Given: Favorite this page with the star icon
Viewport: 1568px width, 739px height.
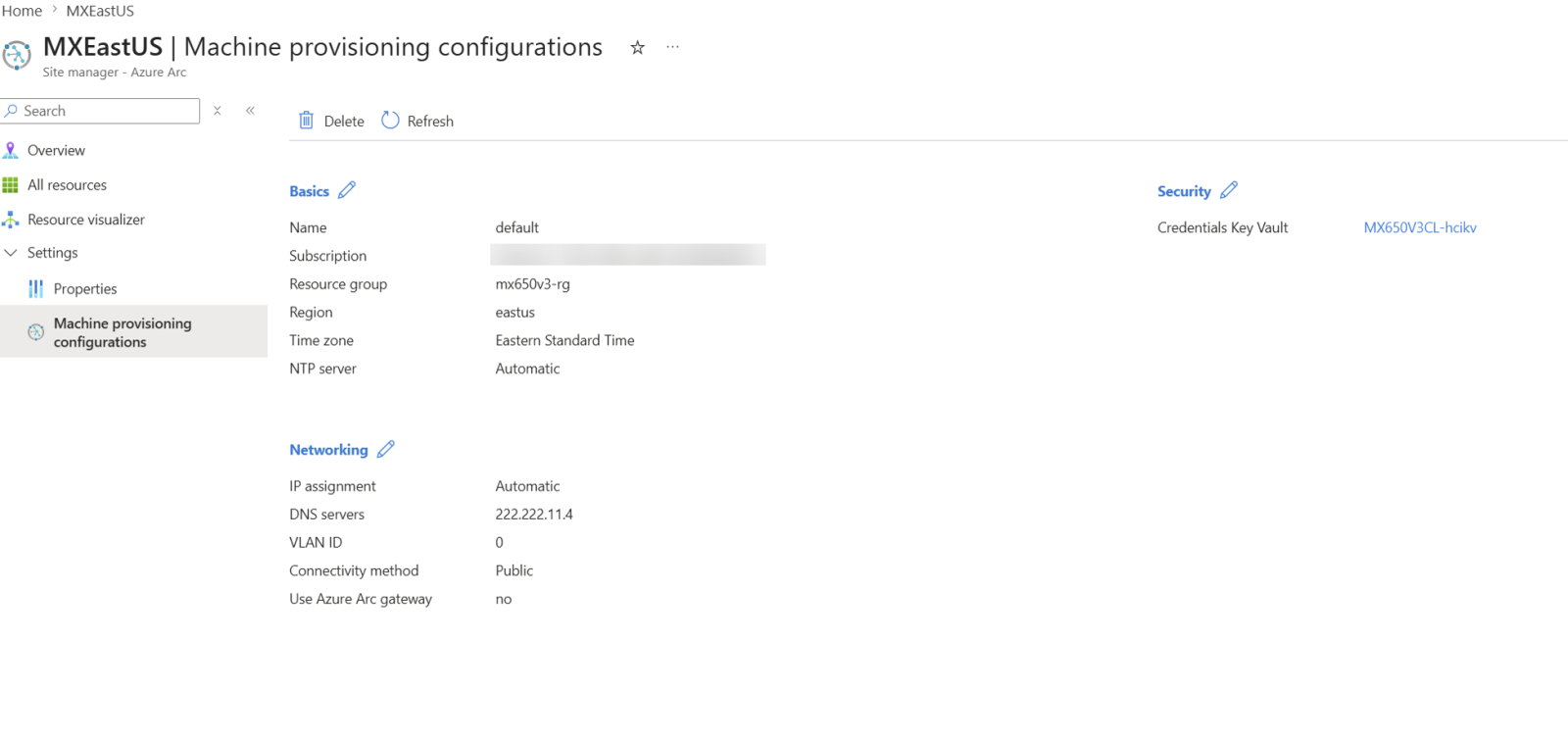Looking at the screenshot, I should click(637, 47).
